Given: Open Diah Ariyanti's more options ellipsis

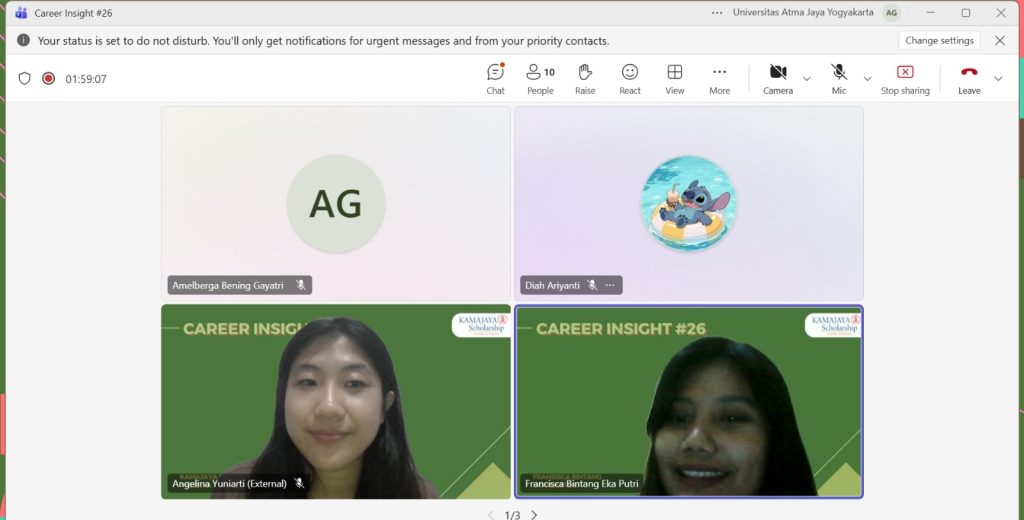Looking at the screenshot, I should 610,285.
